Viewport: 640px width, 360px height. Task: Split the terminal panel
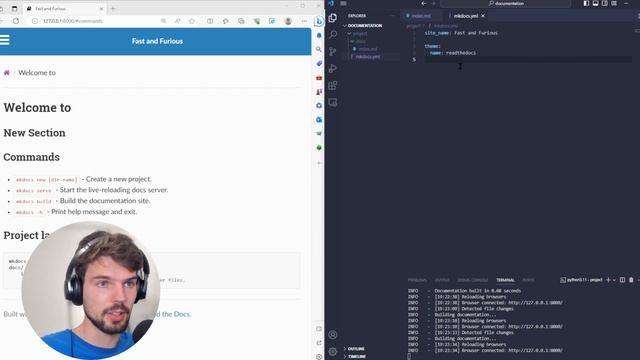(622, 280)
